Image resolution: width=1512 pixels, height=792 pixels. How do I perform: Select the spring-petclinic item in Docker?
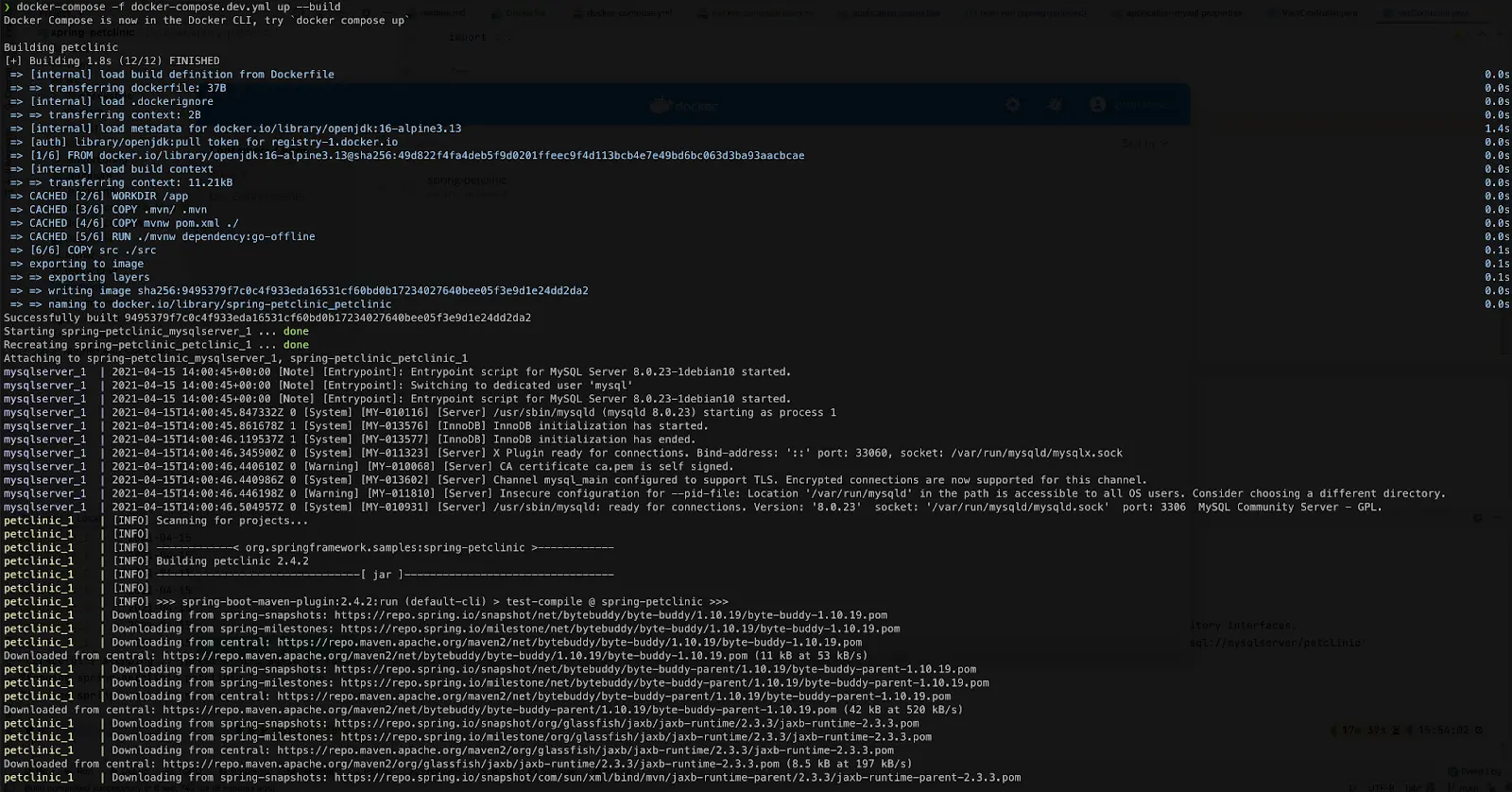point(466,180)
